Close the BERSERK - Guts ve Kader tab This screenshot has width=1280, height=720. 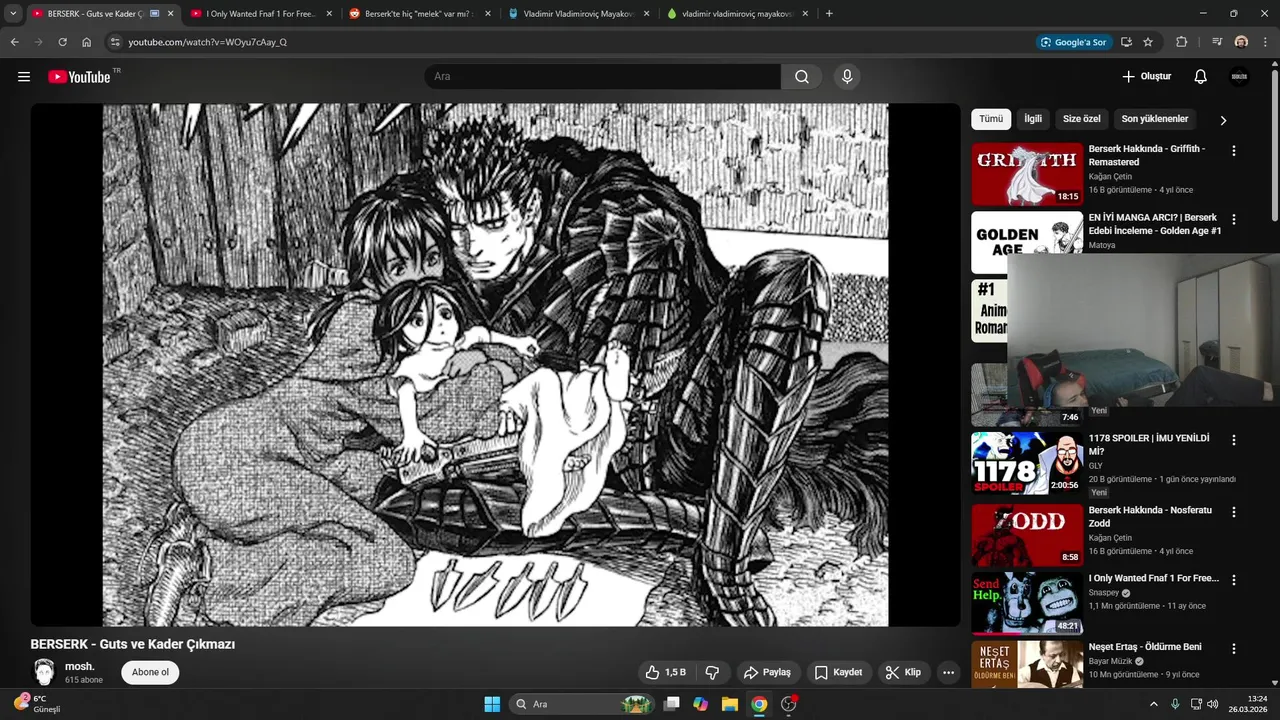pos(170,14)
